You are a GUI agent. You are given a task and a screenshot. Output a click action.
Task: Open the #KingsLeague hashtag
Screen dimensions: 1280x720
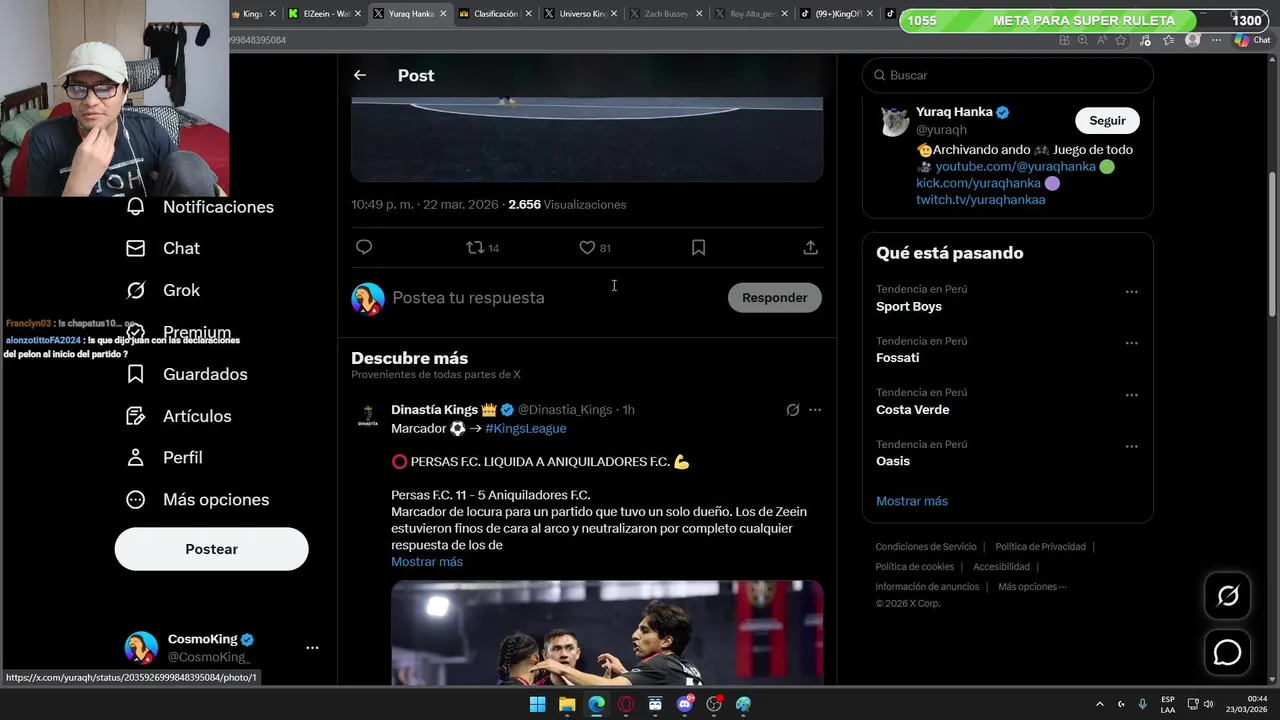click(526, 428)
